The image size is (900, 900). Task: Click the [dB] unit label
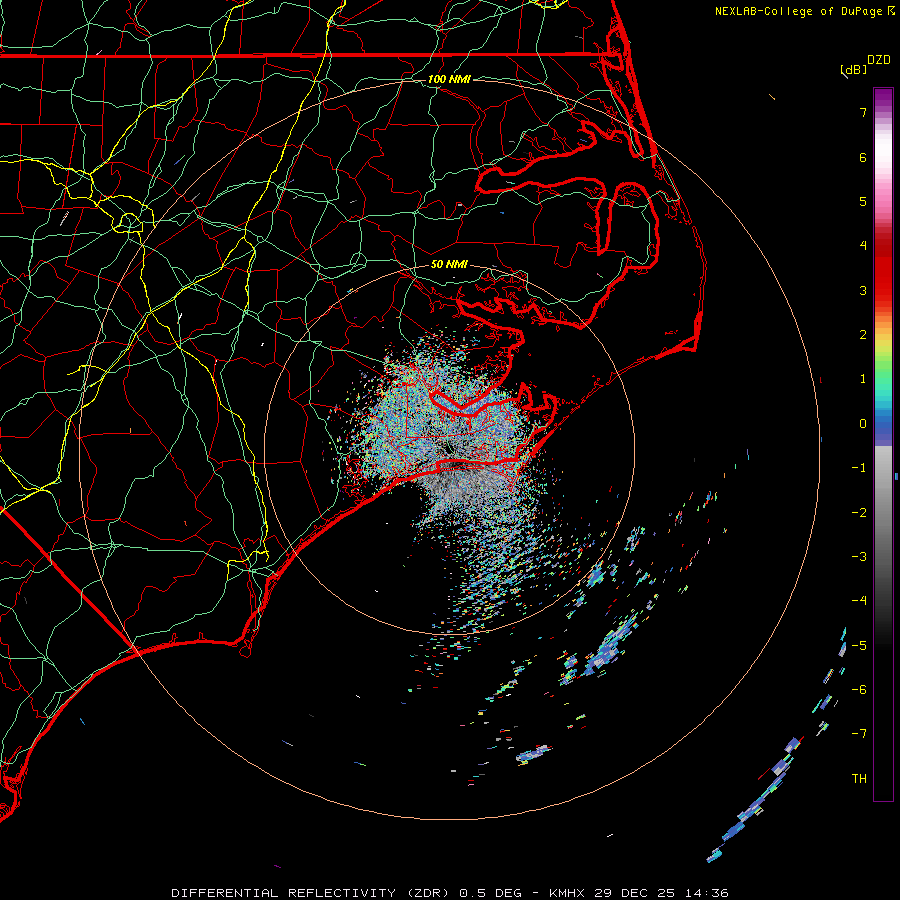point(854,69)
